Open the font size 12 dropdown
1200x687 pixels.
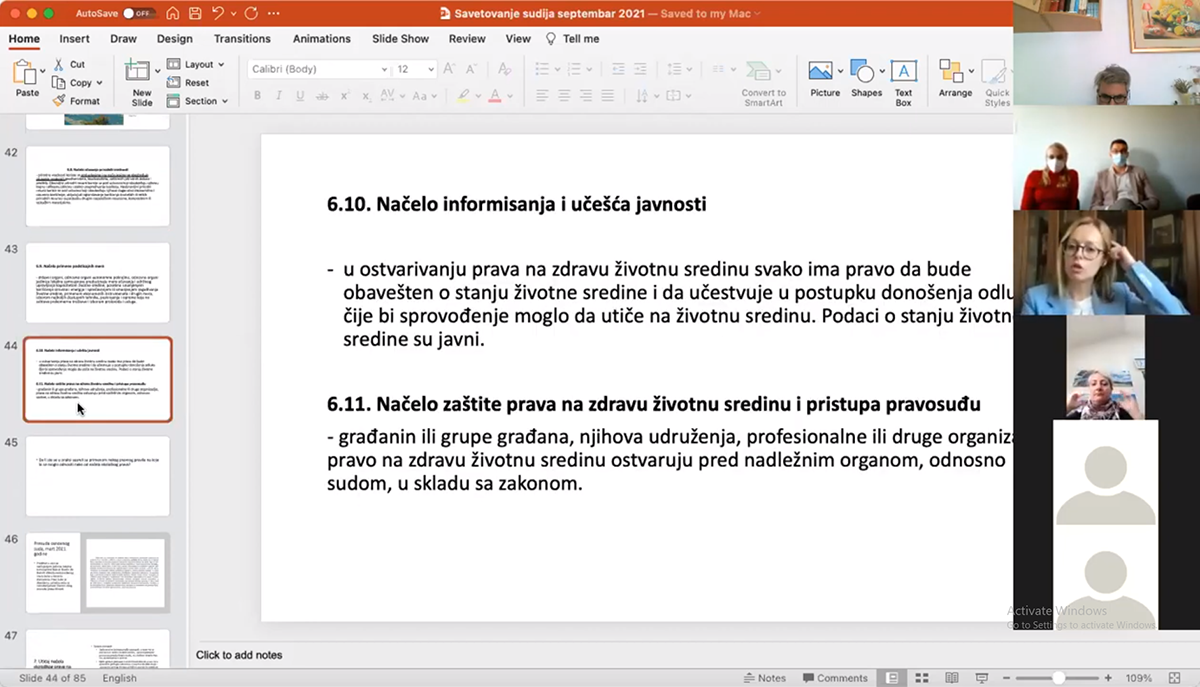pos(415,69)
